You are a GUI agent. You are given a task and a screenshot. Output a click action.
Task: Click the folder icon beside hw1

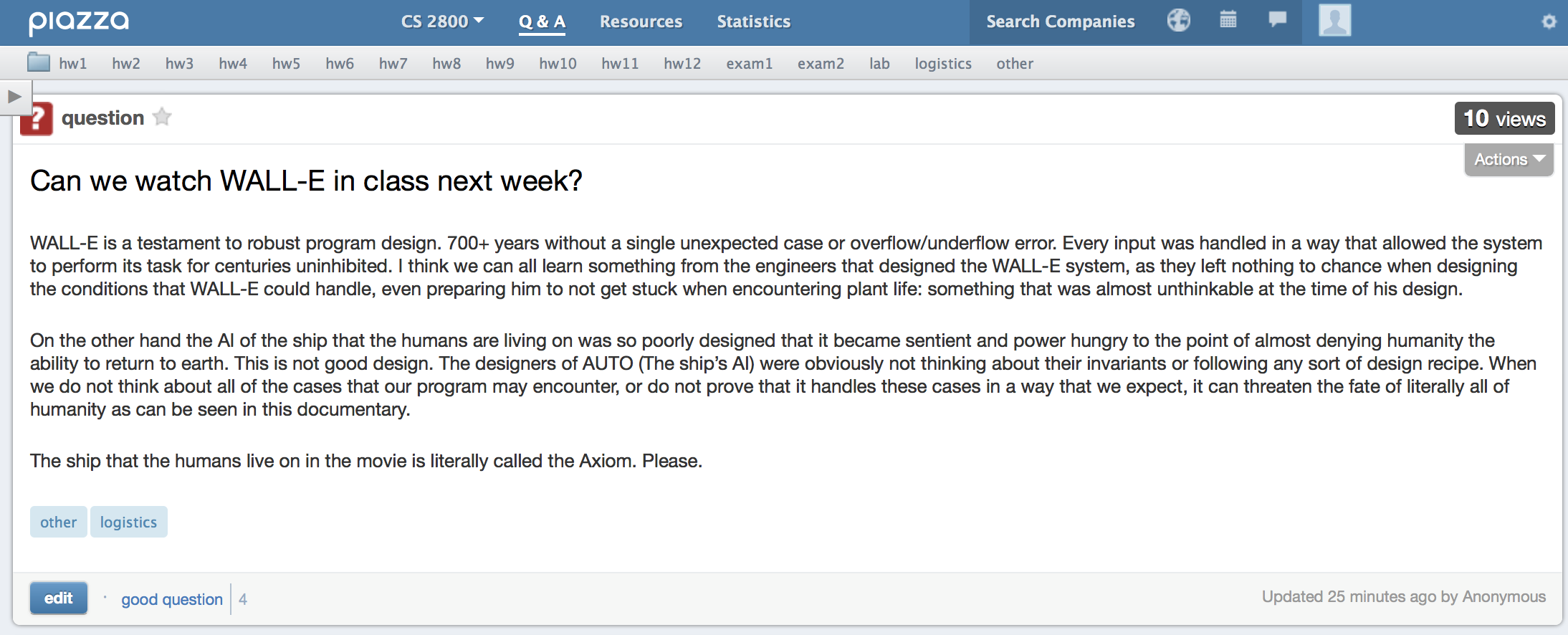[x=38, y=63]
